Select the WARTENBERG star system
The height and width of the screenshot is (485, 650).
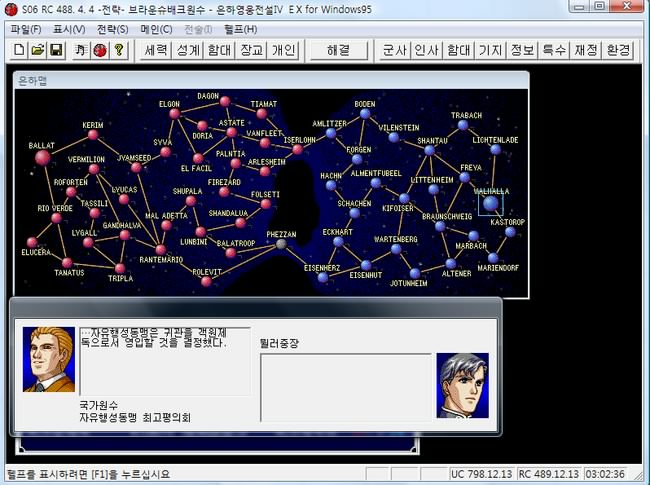click(396, 249)
